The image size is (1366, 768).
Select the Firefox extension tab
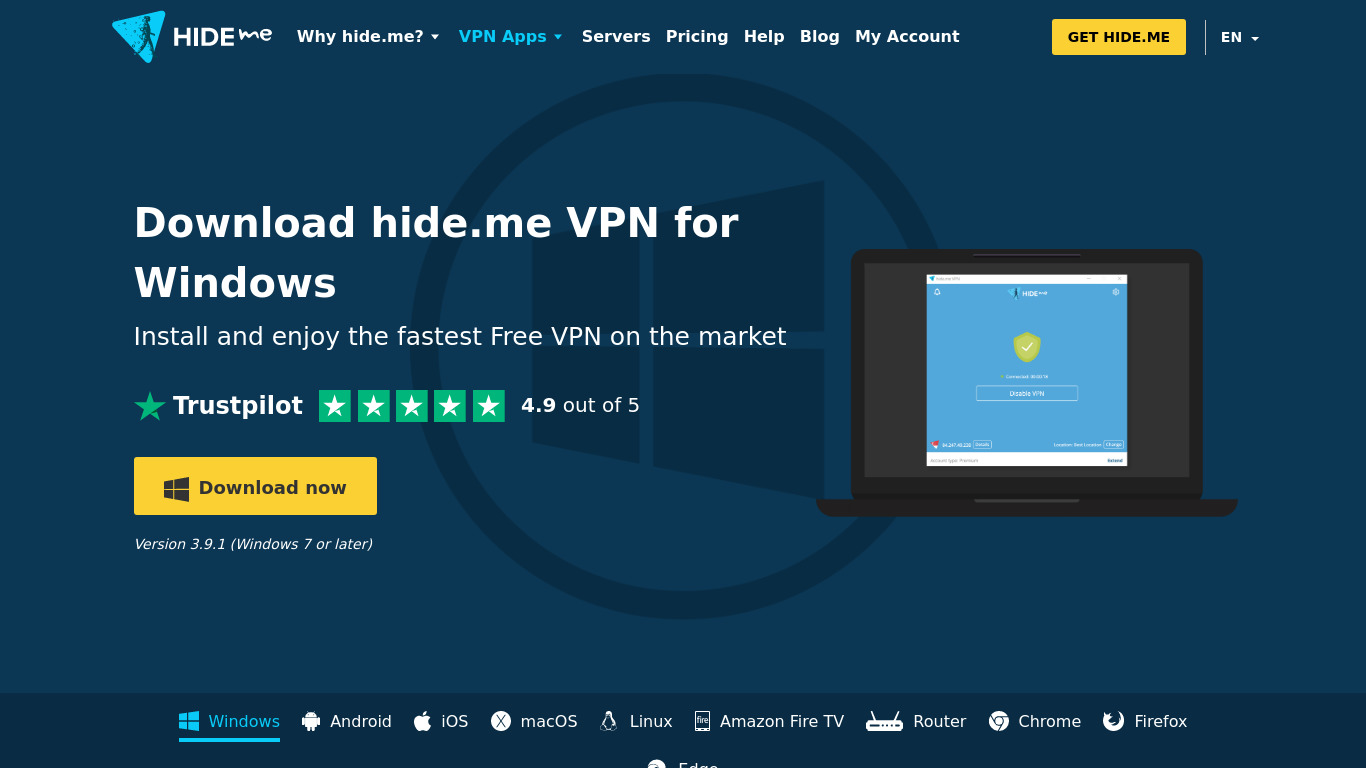click(x=1145, y=722)
